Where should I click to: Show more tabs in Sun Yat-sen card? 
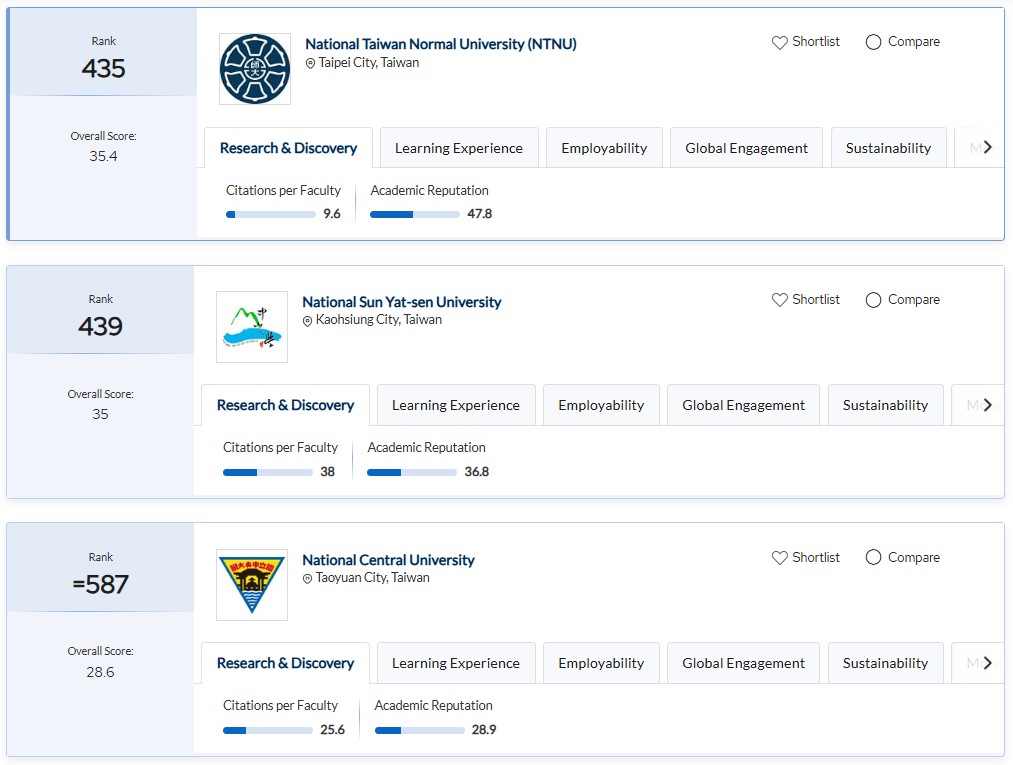(988, 405)
